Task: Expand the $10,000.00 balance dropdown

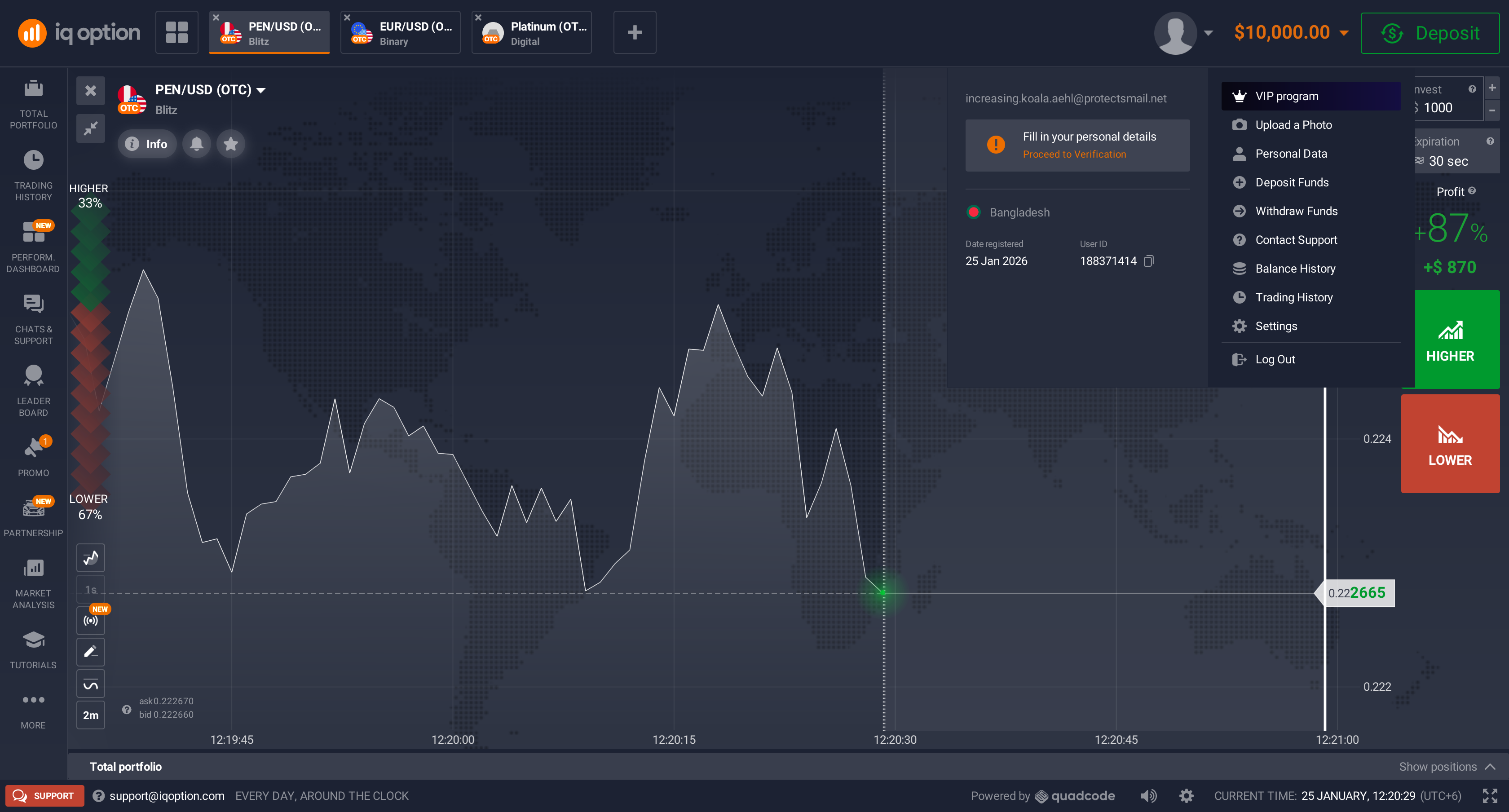Action: click(1344, 33)
